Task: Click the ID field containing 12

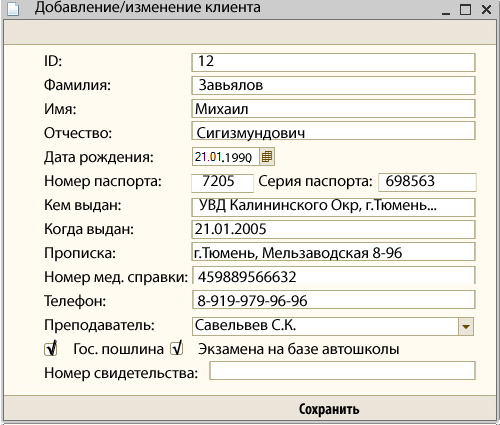Action: pyautogui.click(x=333, y=62)
